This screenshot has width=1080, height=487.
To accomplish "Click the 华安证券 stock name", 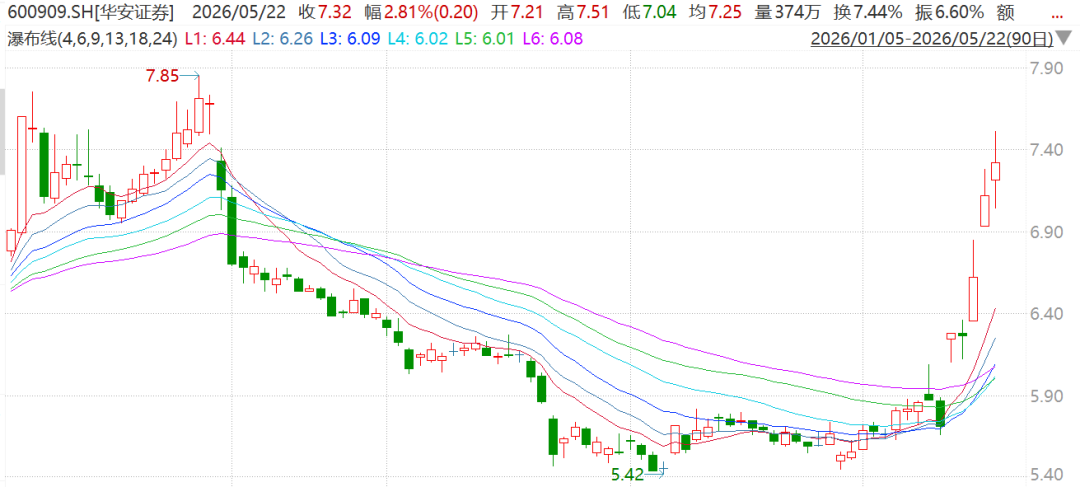I will [x=134, y=12].
